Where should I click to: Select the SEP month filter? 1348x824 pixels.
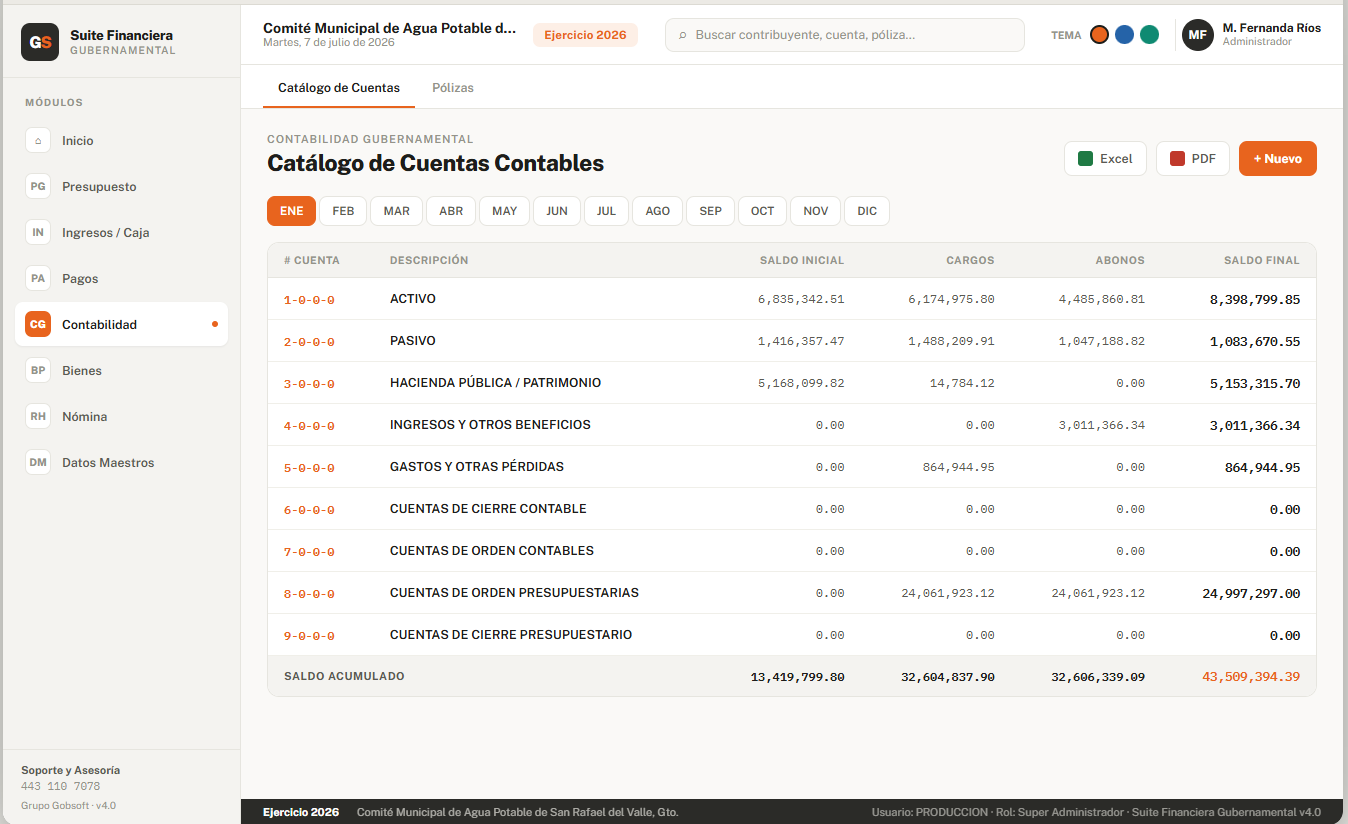tap(710, 211)
